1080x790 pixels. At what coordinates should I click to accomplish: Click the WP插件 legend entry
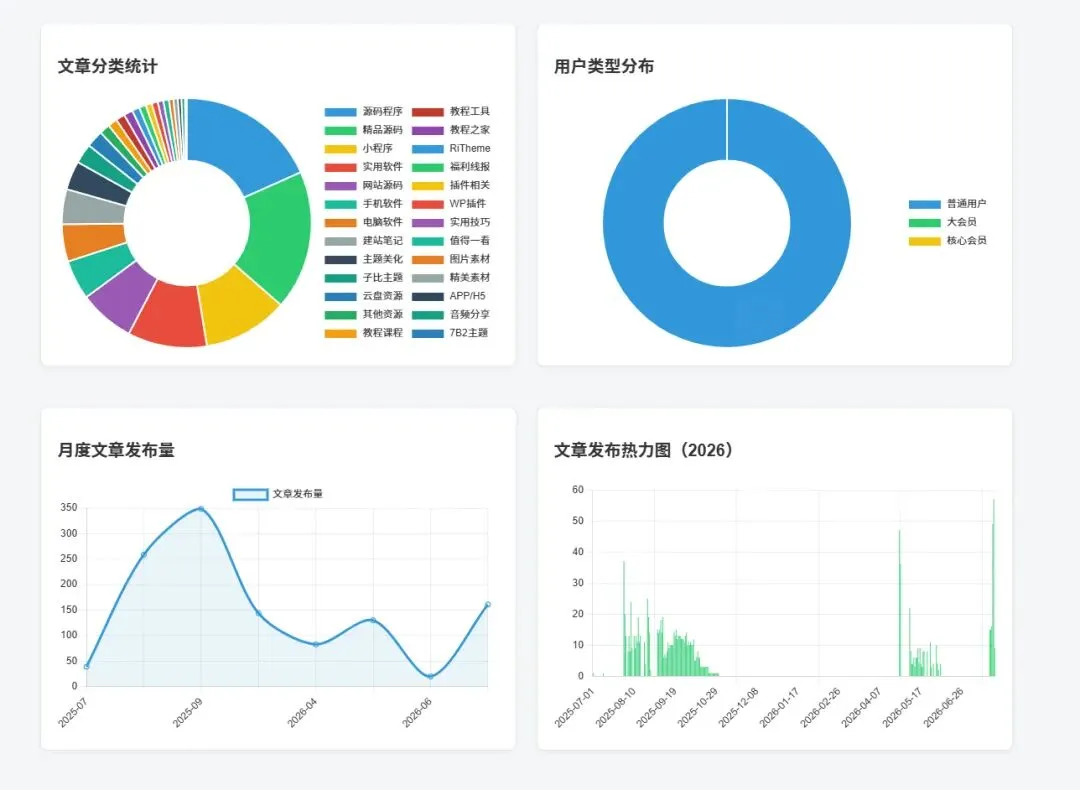pos(449,204)
